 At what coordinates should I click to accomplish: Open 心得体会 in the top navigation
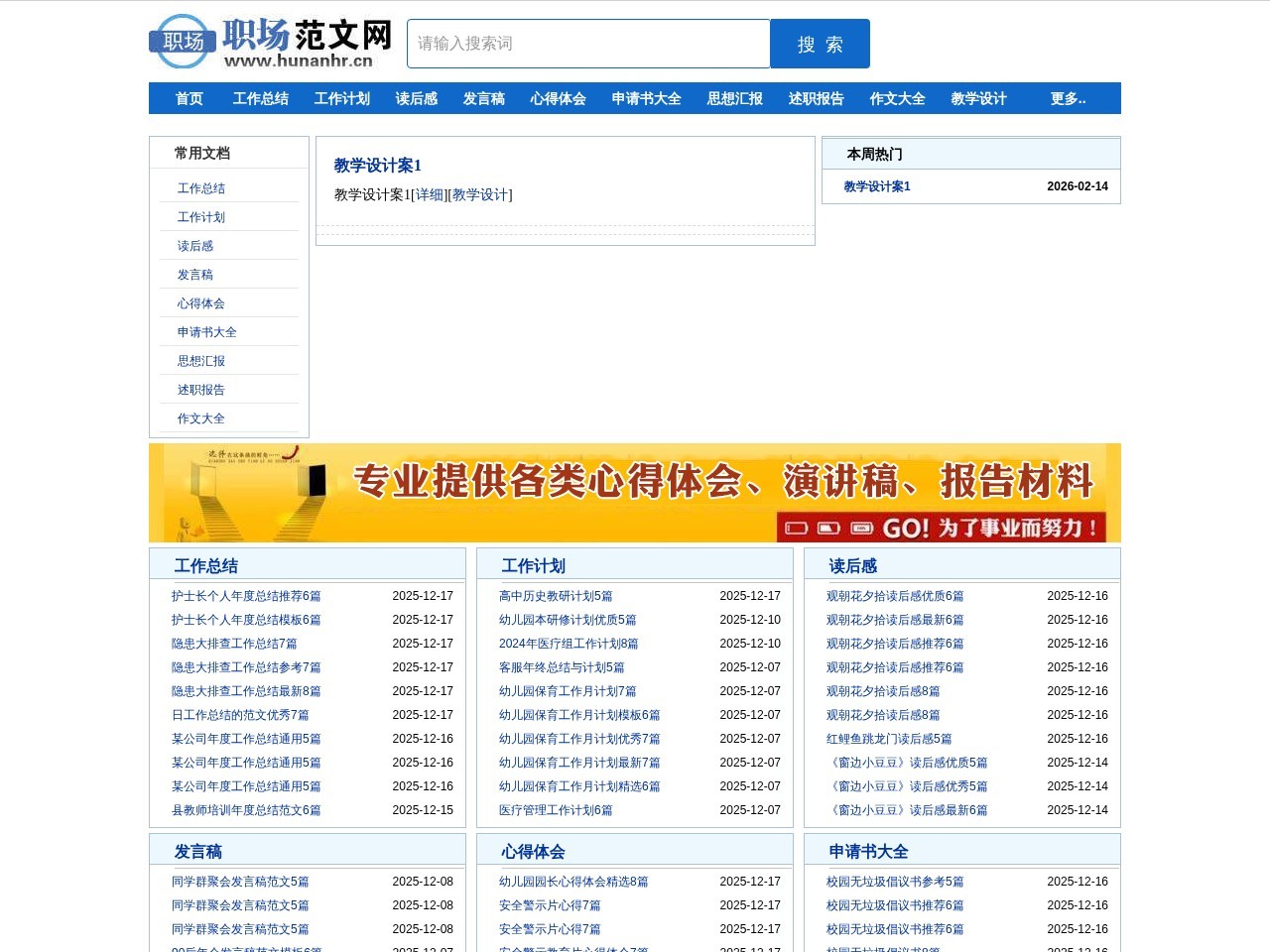click(x=559, y=98)
